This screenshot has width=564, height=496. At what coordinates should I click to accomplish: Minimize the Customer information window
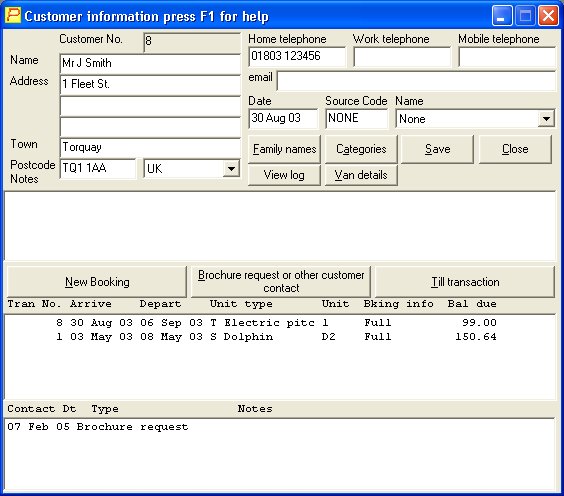click(502, 16)
